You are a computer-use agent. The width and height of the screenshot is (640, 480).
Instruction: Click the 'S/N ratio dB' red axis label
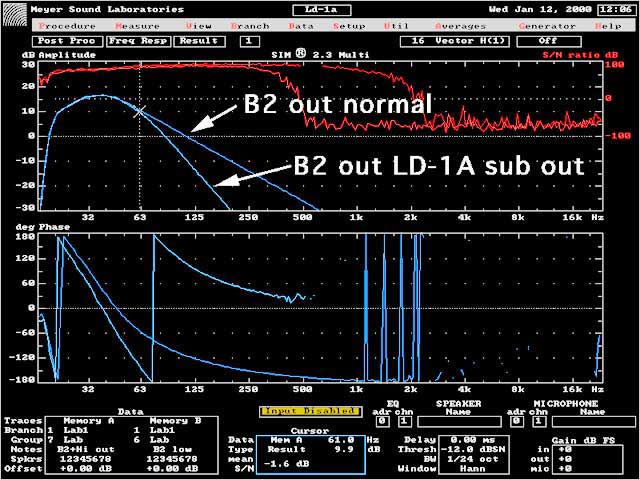pos(580,55)
